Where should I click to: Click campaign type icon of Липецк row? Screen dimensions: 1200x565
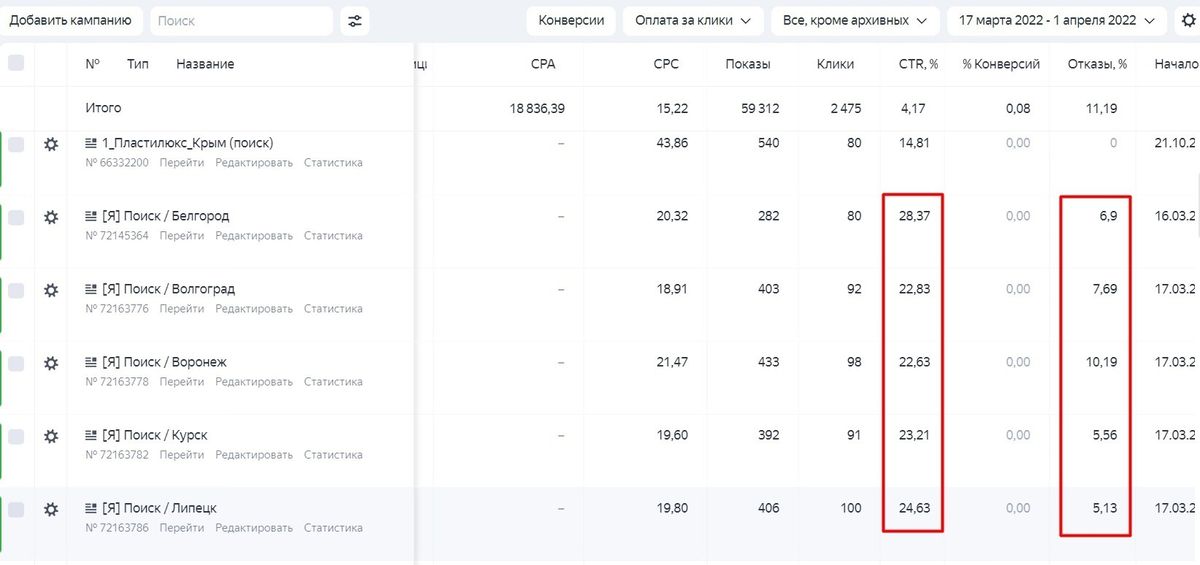click(x=91, y=508)
